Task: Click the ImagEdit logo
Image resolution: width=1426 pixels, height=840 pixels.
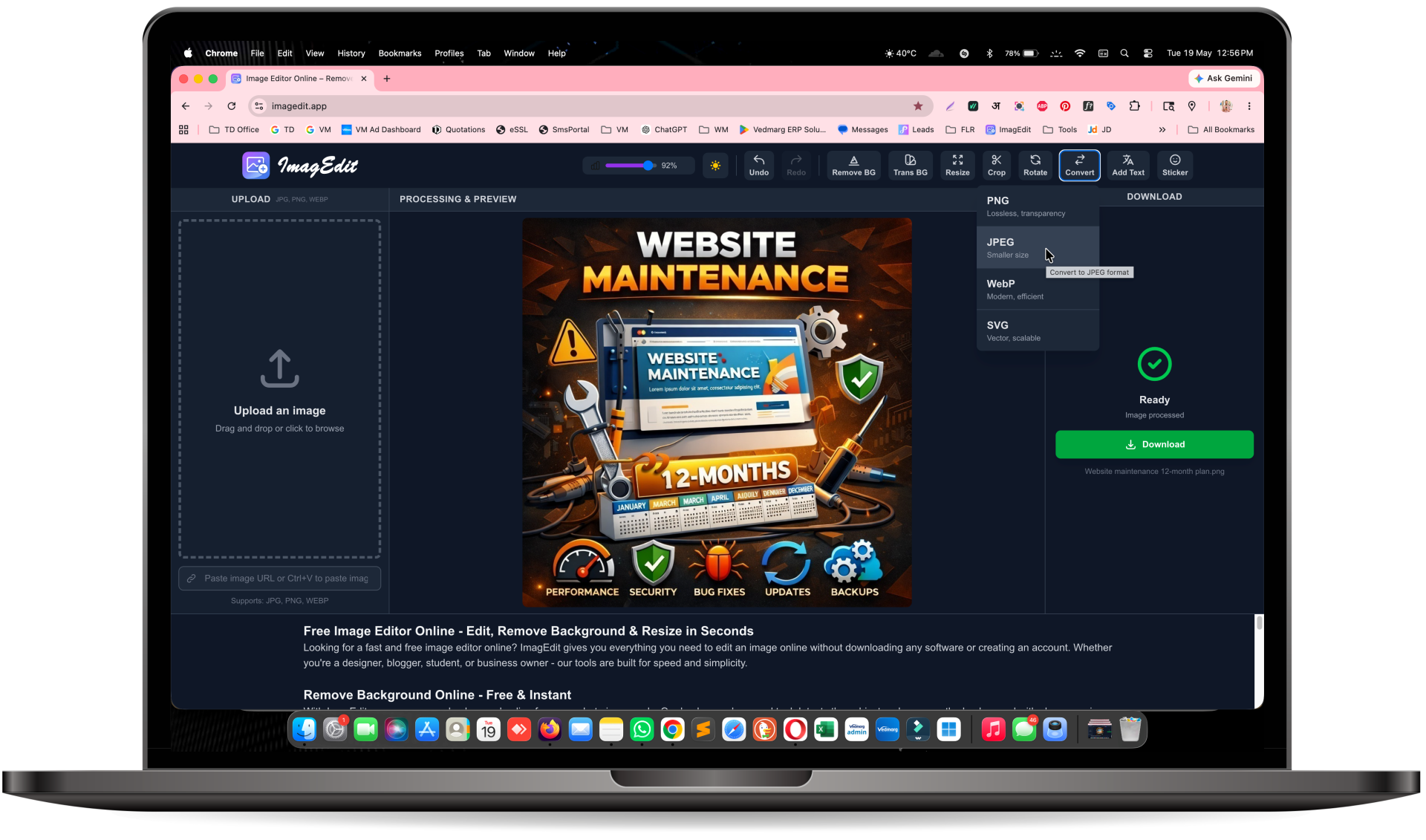Action: pyautogui.click(x=300, y=165)
